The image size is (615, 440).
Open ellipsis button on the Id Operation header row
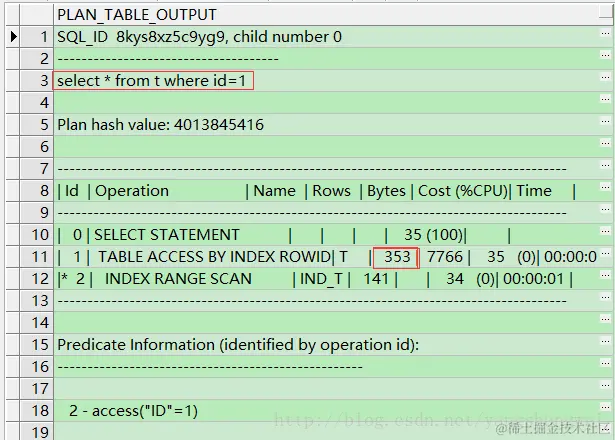coord(605,187)
